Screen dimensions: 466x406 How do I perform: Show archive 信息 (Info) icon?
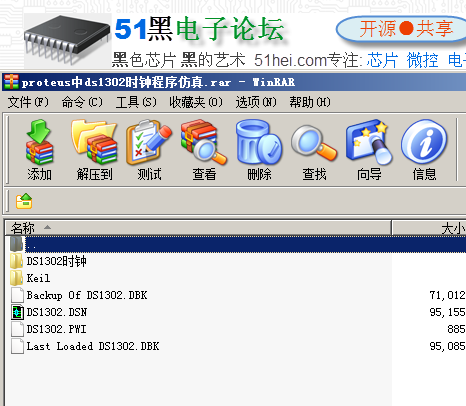pyautogui.click(x=424, y=150)
